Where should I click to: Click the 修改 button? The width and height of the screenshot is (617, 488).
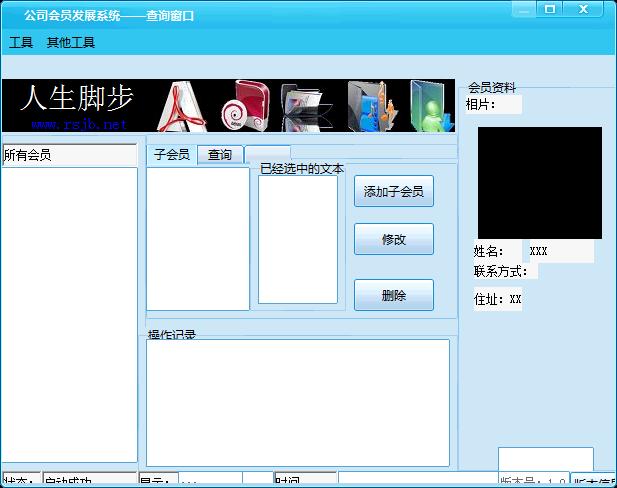click(393, 239)
